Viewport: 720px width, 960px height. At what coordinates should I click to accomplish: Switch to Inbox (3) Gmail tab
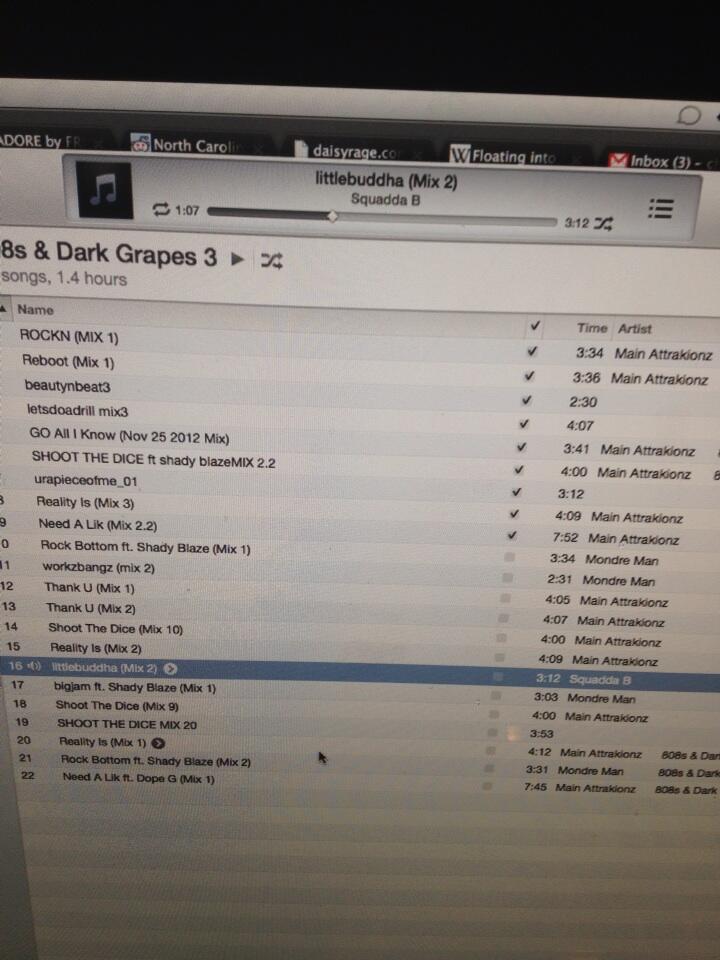point(664,162)
